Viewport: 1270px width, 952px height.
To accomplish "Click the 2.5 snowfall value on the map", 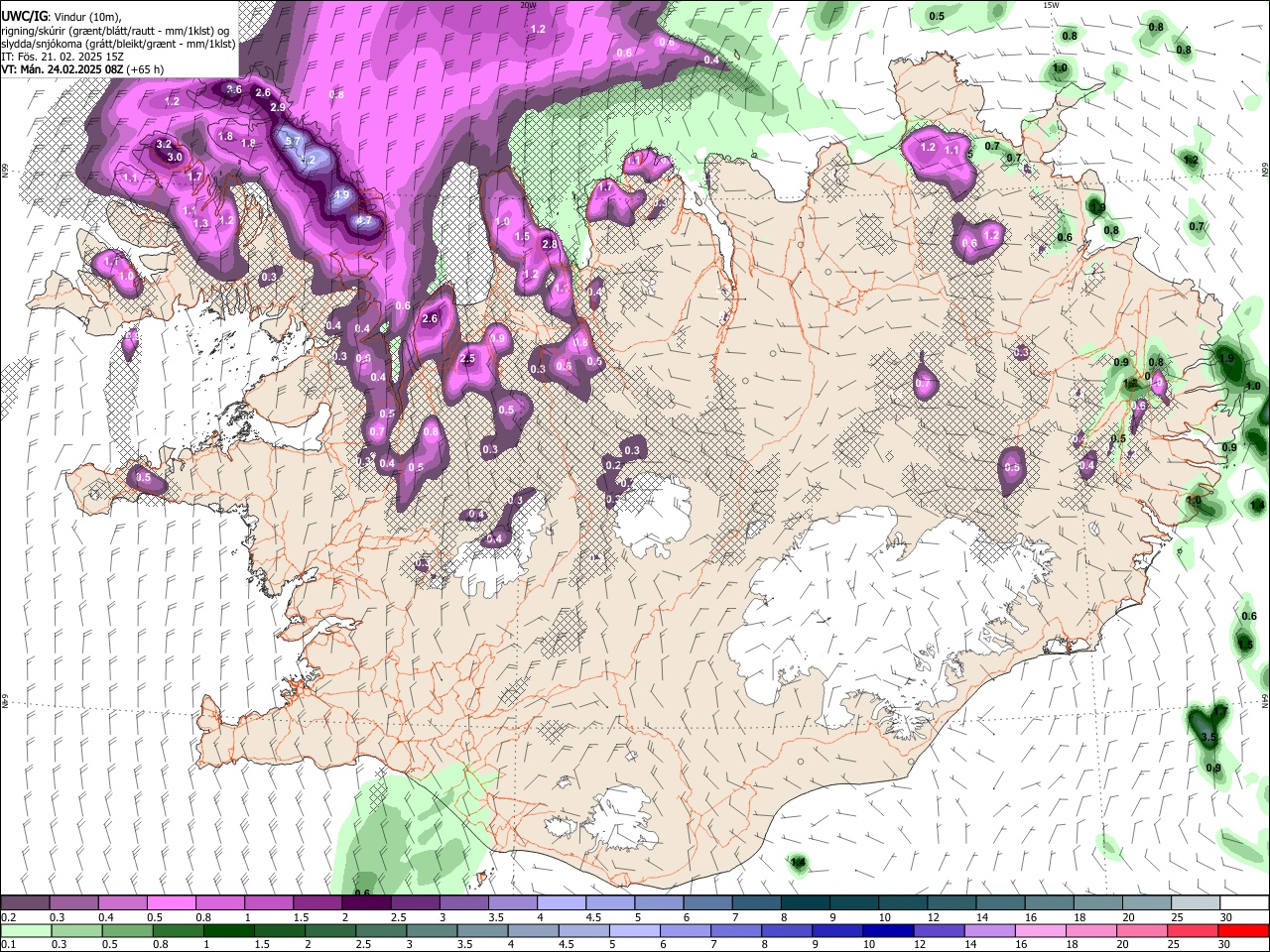I will click(468, 359).
